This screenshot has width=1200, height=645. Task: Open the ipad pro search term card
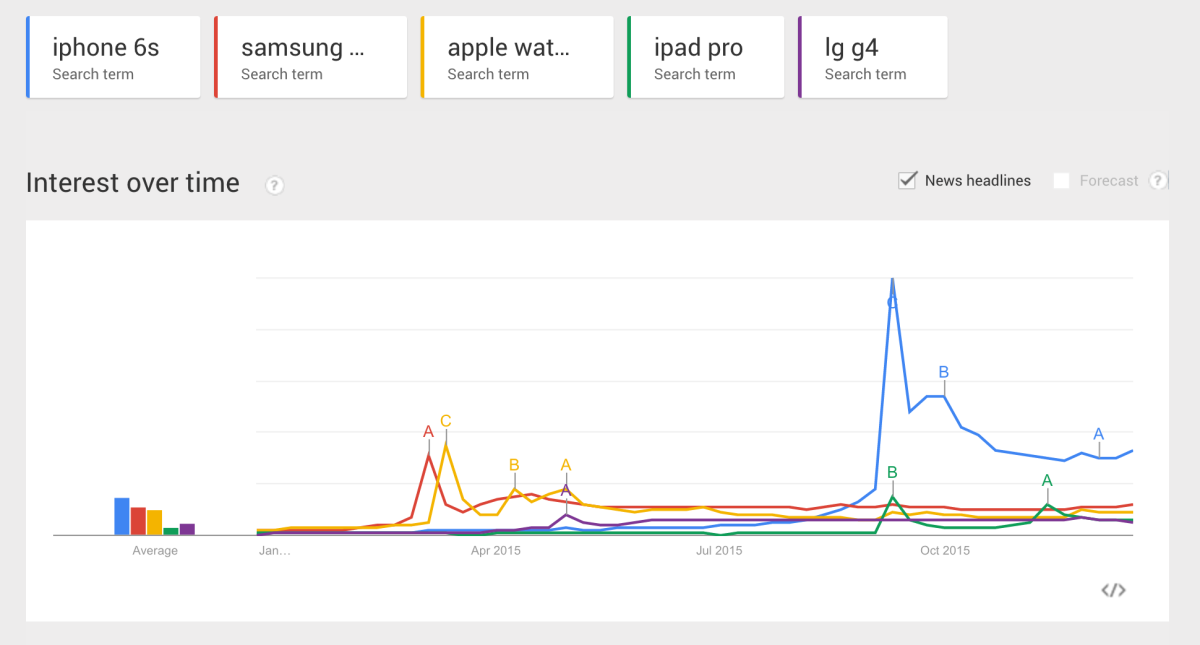[705, 57]
